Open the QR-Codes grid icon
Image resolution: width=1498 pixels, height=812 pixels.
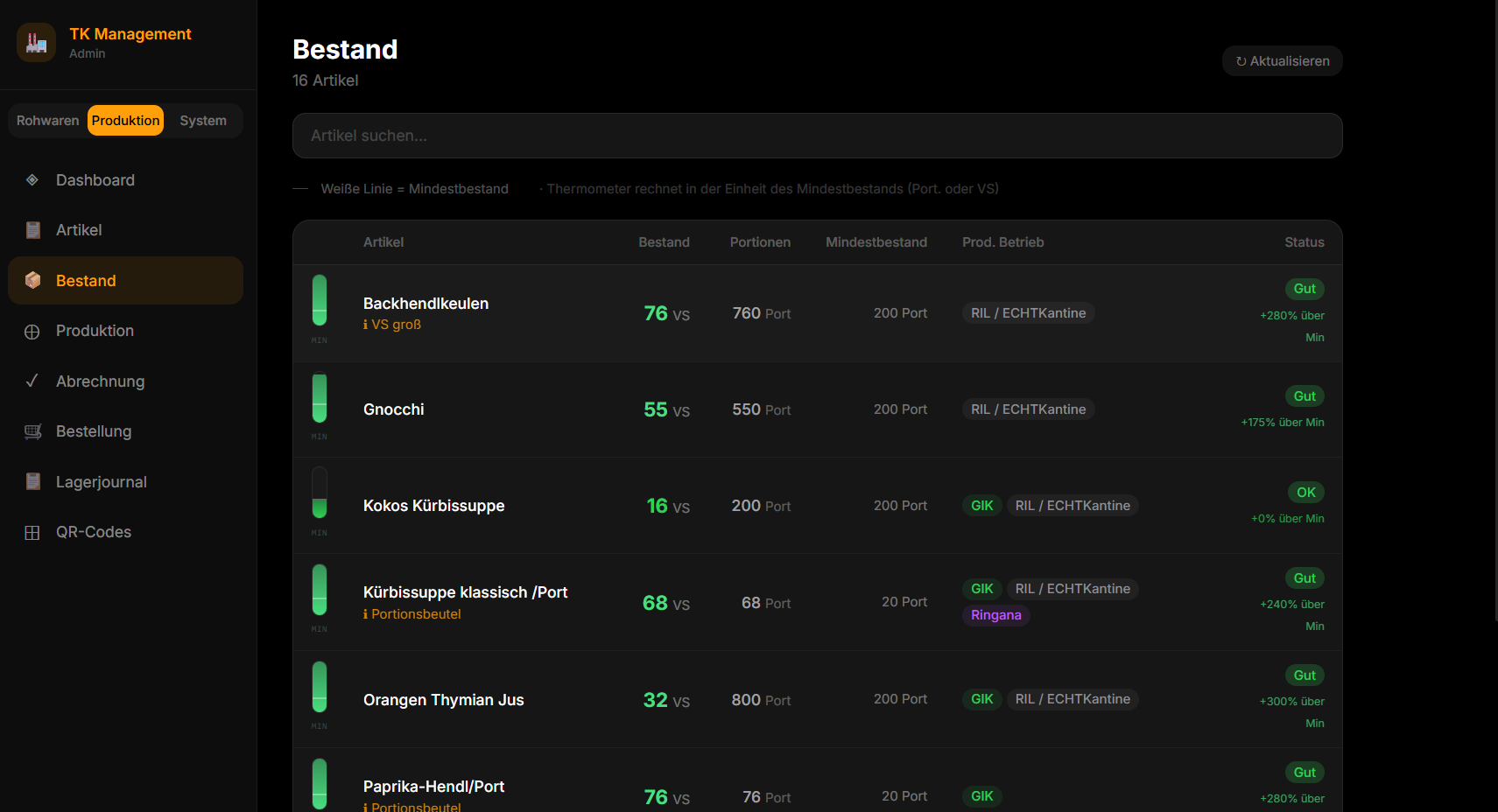tap(32, 531)
